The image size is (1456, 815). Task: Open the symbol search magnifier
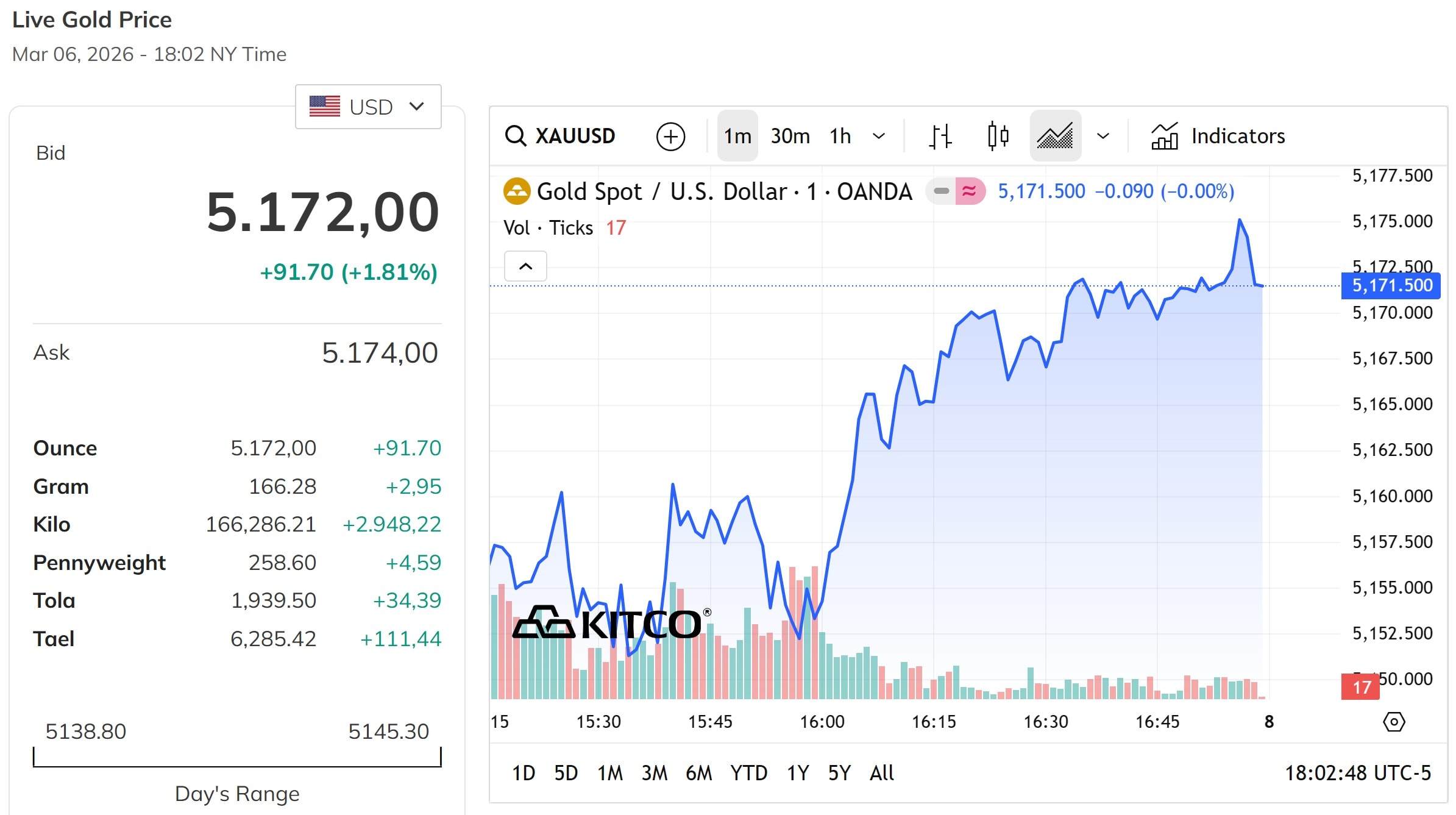[x=516, y=135]
